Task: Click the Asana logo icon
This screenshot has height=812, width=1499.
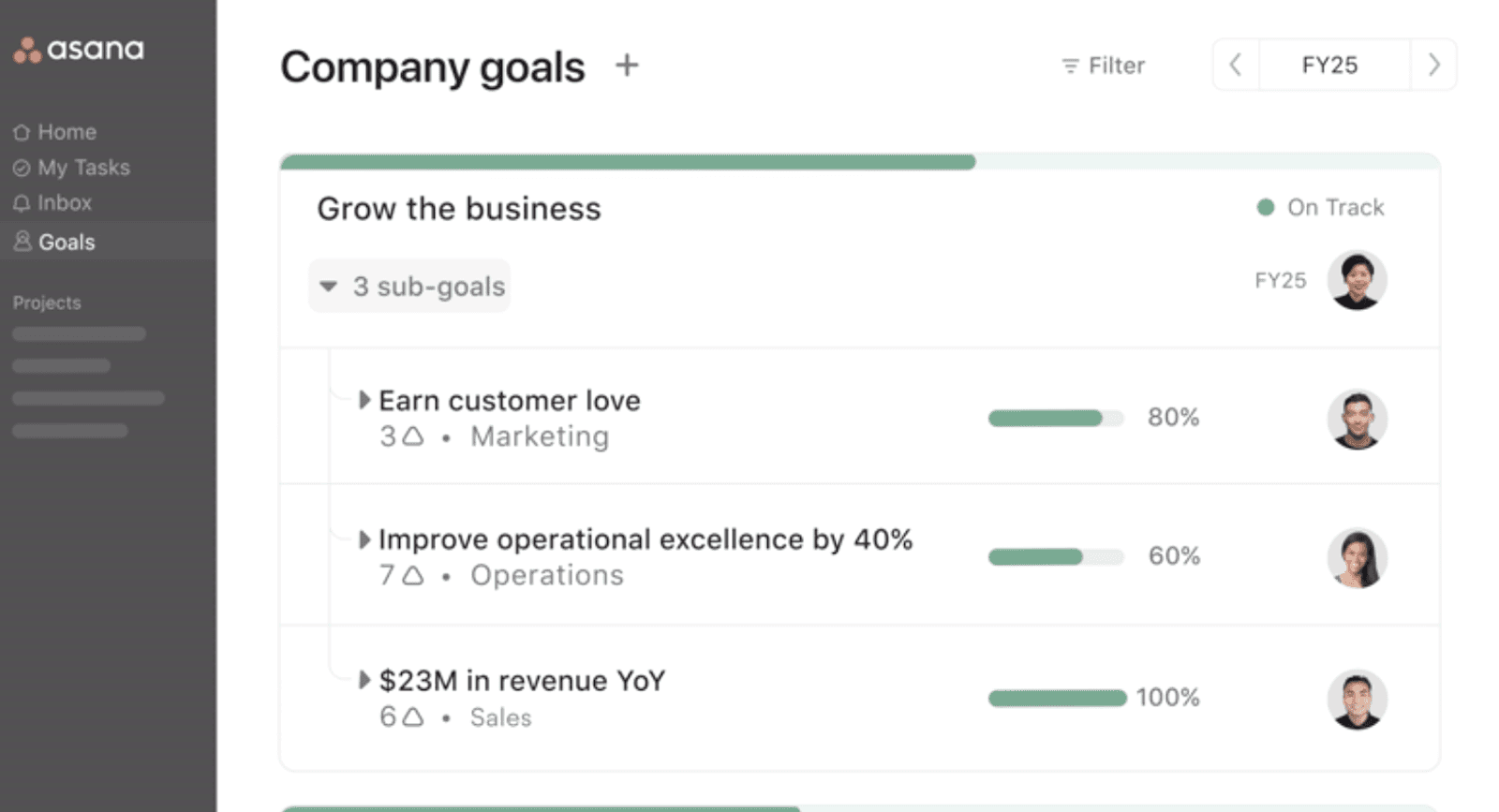Action: (x=27, y=50)
